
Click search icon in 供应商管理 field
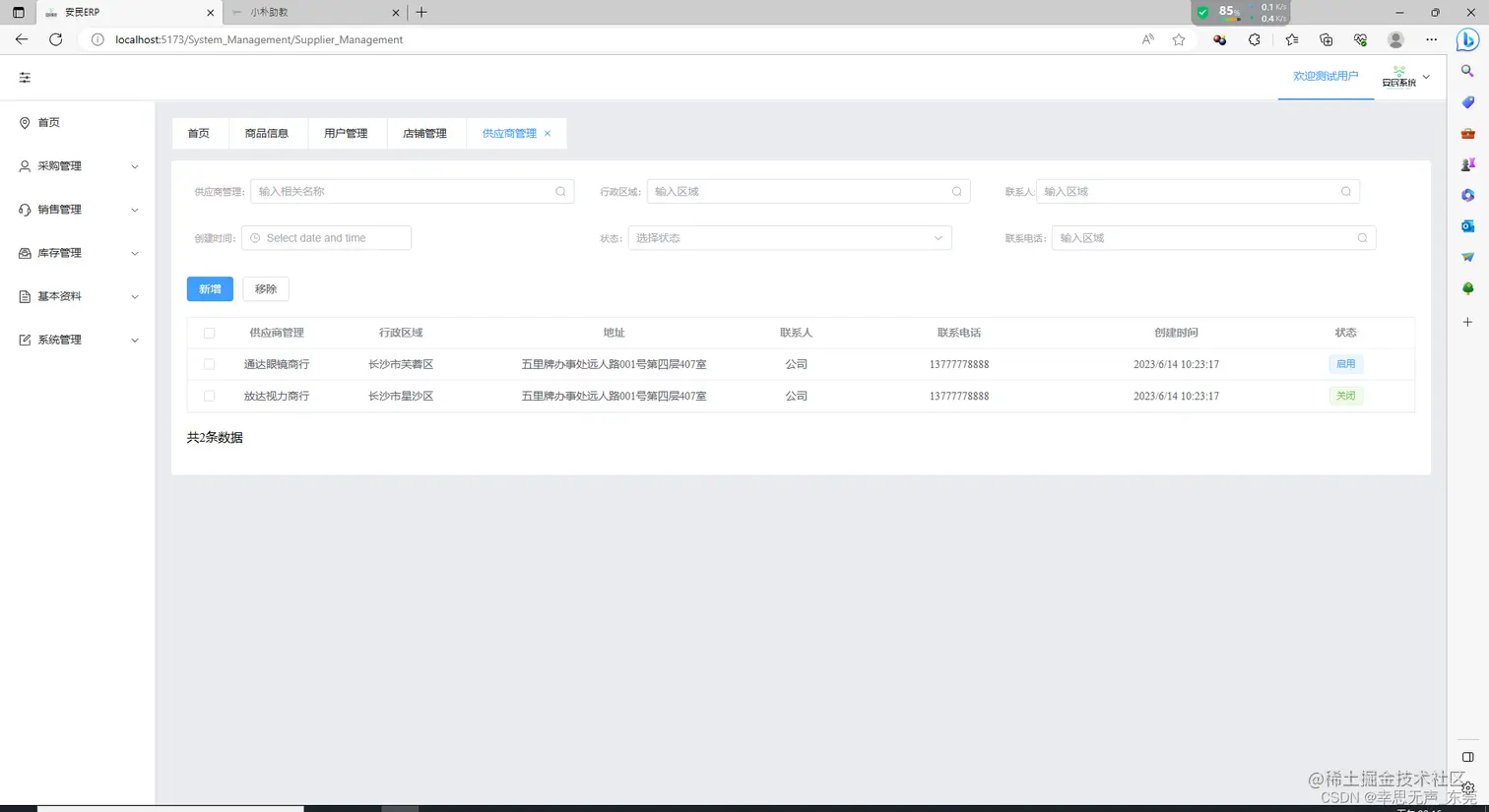(x=560, y=192)
